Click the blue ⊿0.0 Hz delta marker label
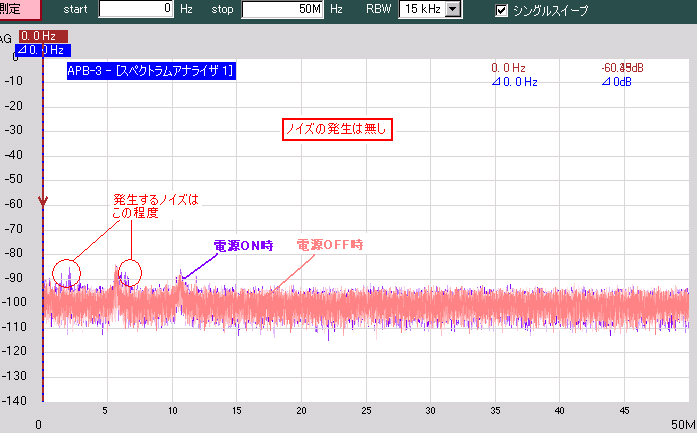This screenshot has height=433, width=697. pyautogui.click(x=43, y=50)
